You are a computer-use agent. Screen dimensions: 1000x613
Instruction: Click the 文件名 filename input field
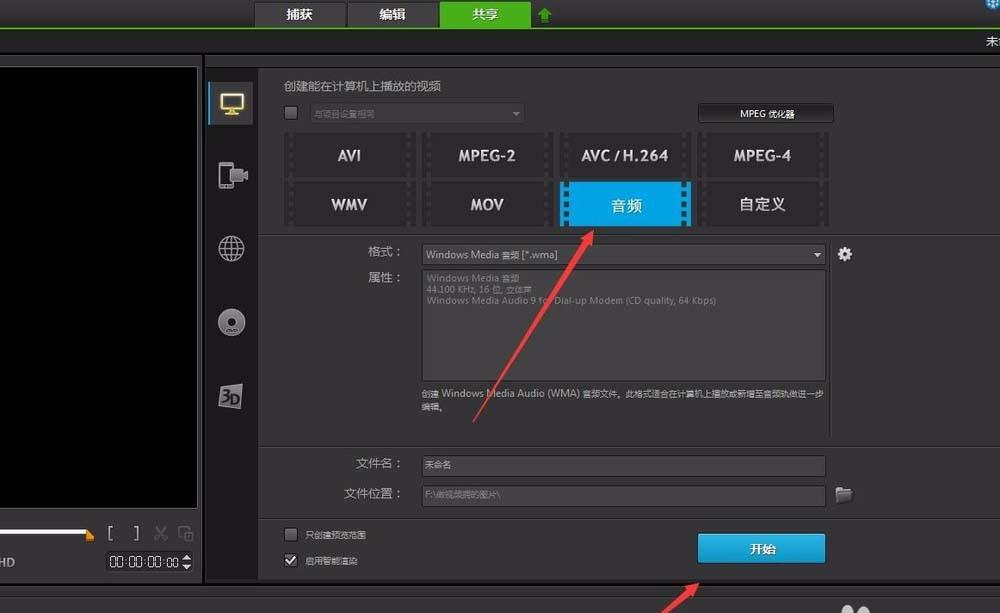pyautogui.click(x=620, y=464)
